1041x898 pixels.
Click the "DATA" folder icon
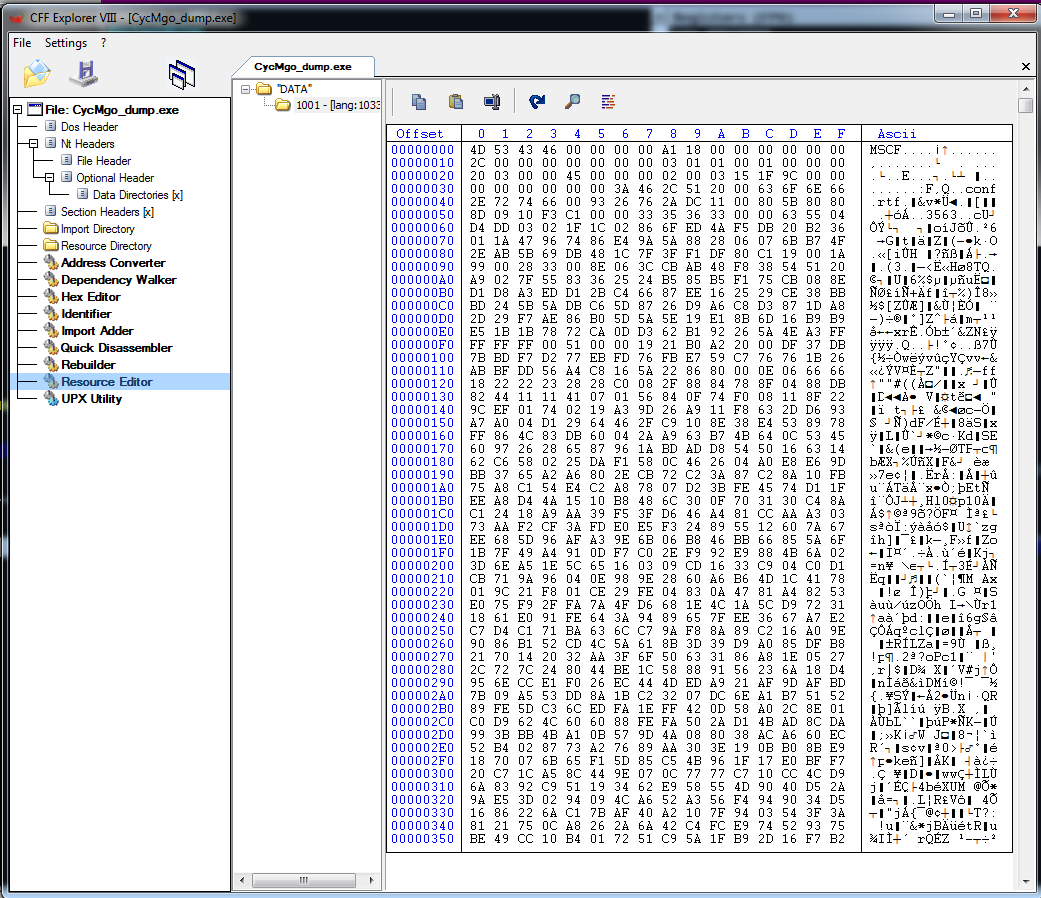click(264, 88)
